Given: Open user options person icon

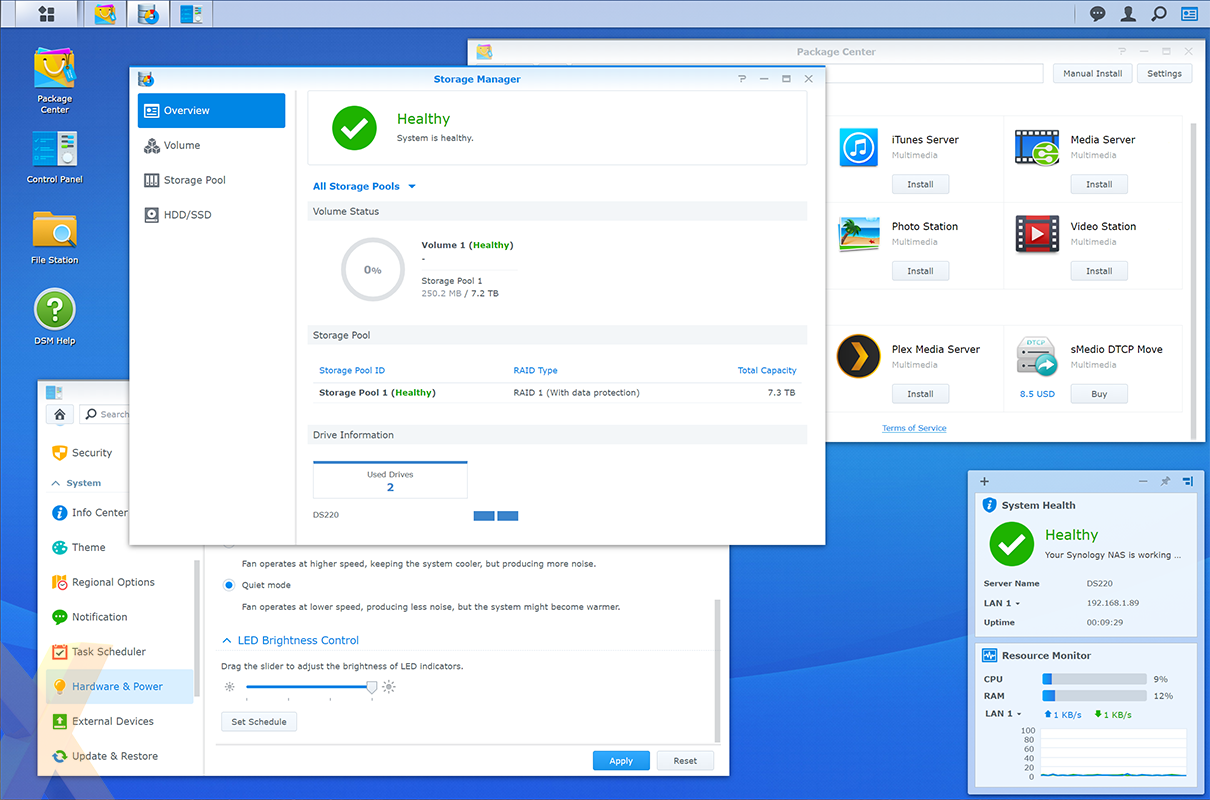Looking at the screenshot, I should 1128,14.
